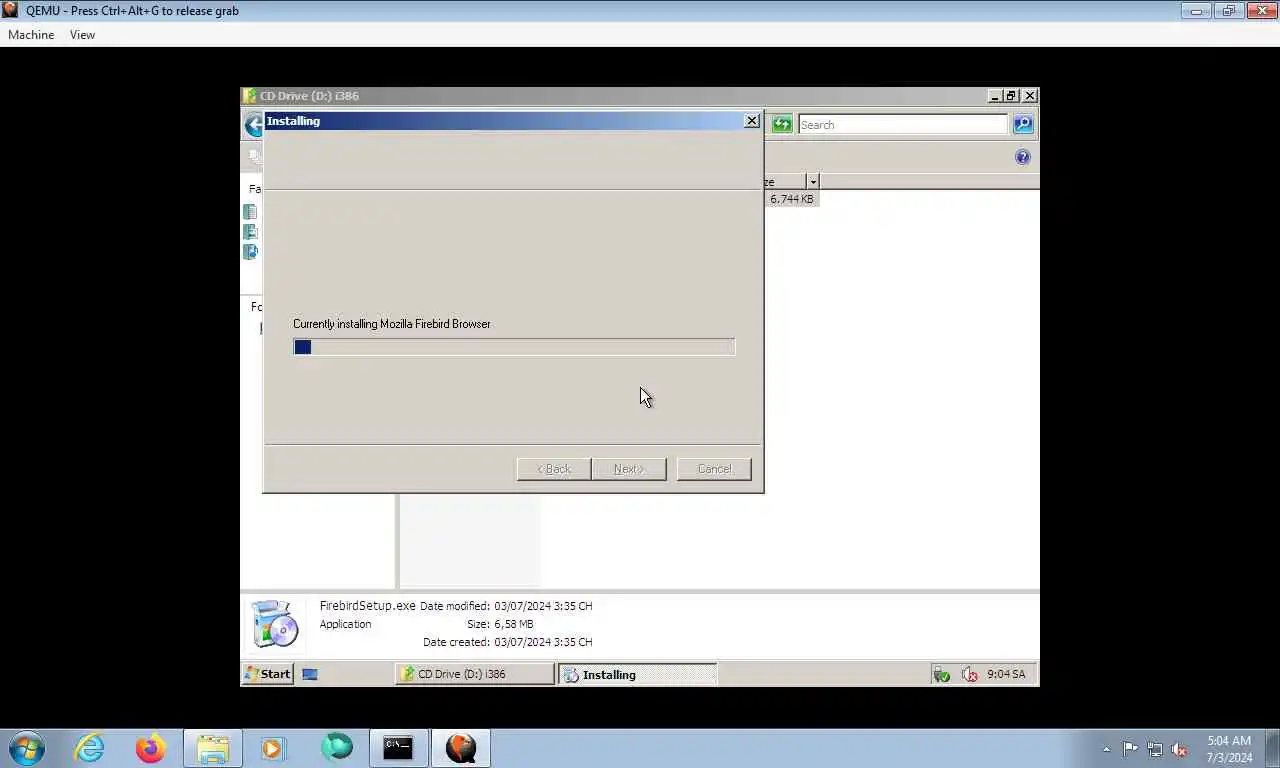Open Explorer help with the question mark
Viewport: 1280px width, 768px height.
[1022, 157]
